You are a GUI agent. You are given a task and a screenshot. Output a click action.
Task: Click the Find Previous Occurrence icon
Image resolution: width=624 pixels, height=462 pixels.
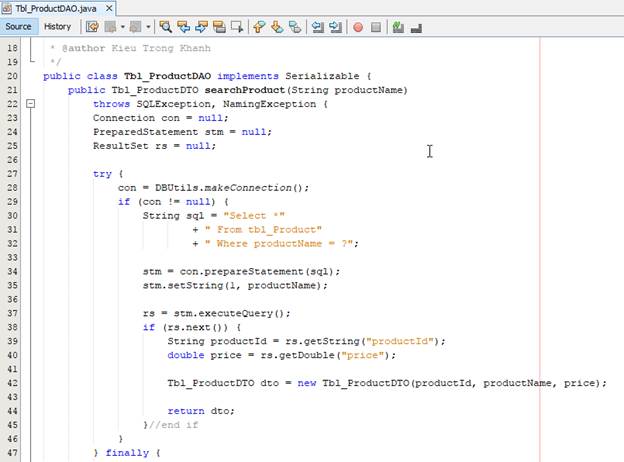pyautogui.click(x=183, y=27)
